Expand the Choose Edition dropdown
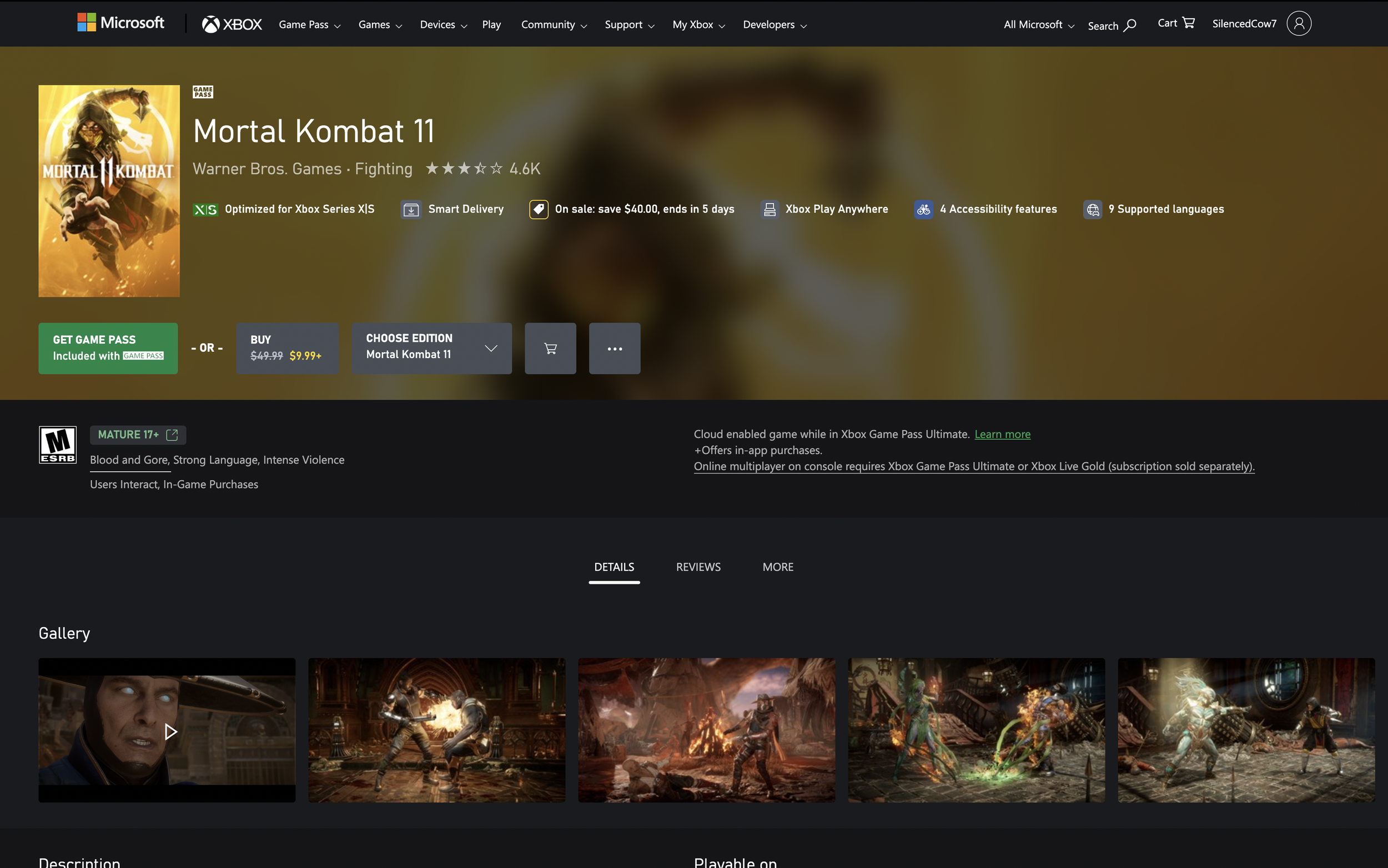Image resolution: width=1388 pixels, height=868 pixels. point(431,349)
